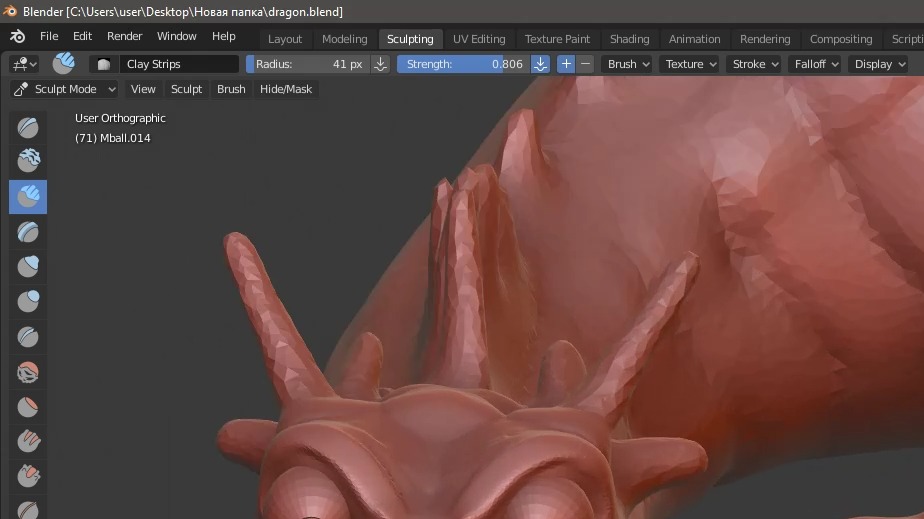Select the Clay Strips tool in sidebar

click(x=28, y=196)
